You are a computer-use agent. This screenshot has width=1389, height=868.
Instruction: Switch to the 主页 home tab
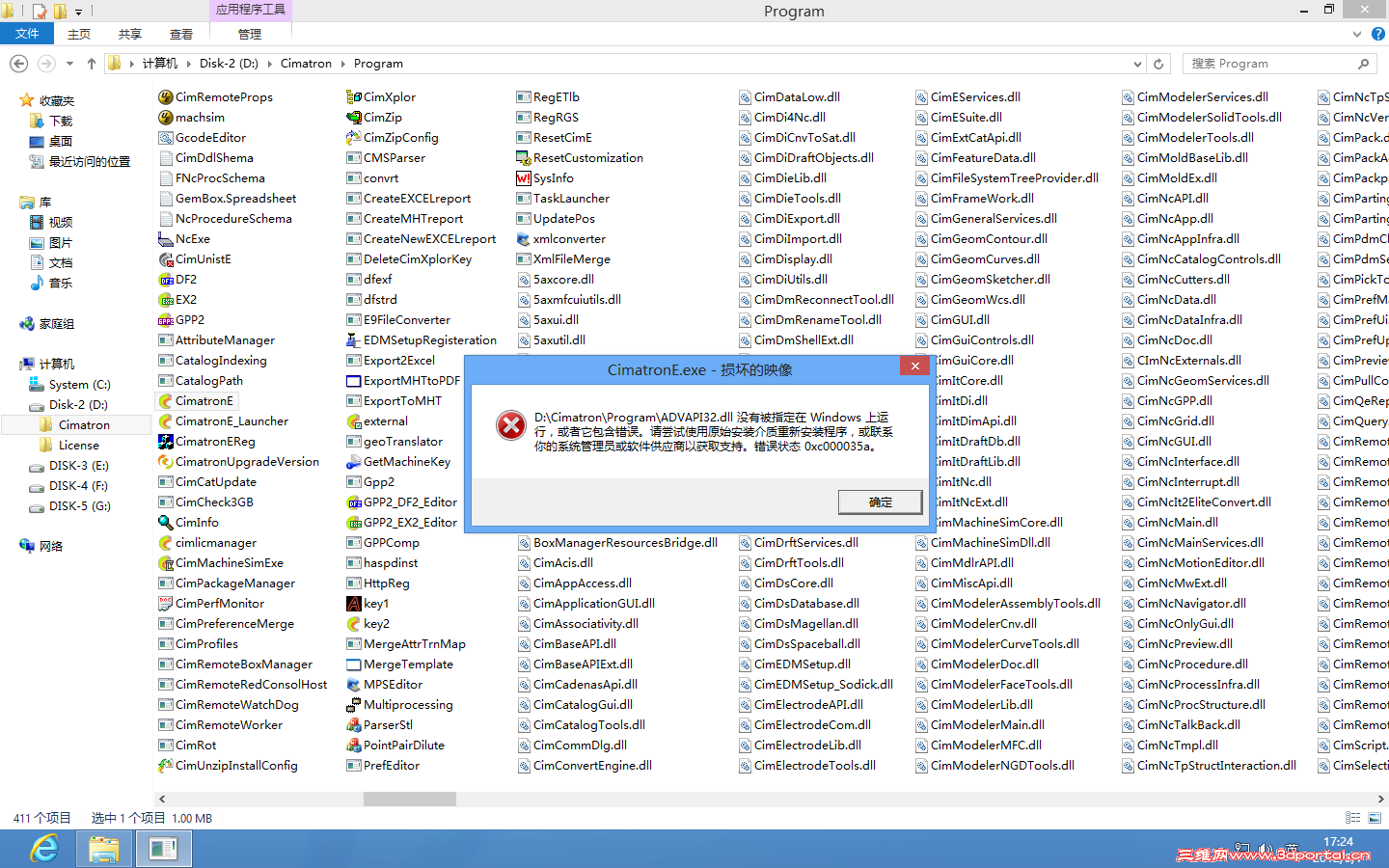[x=79, y=34]
